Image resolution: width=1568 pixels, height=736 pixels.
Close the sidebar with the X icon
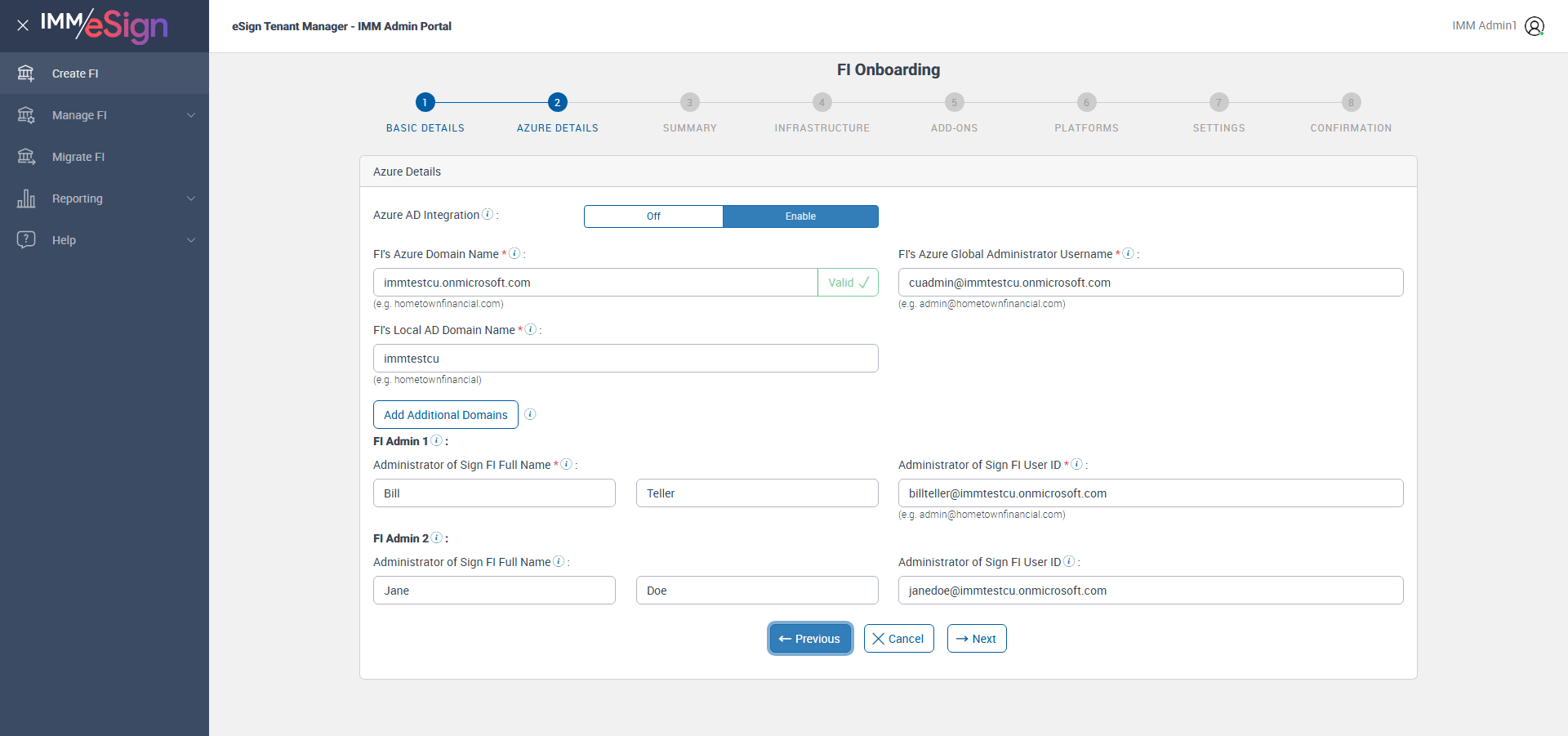(x=23, y=25)
